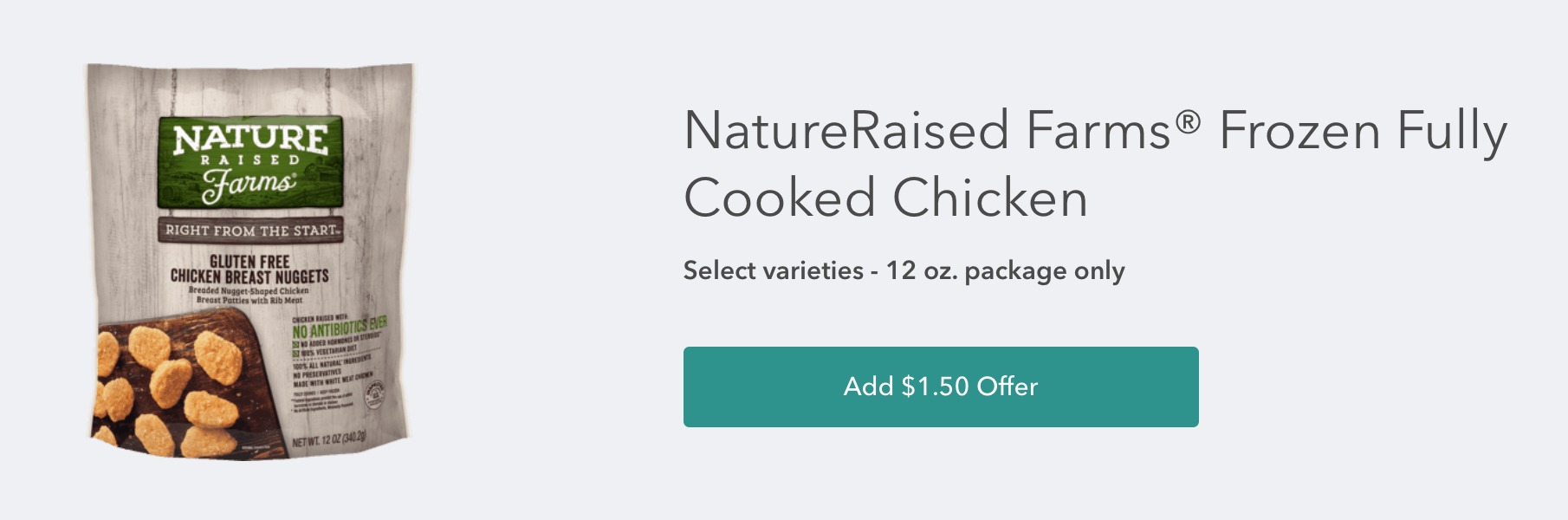Click No Antibiotics Ever text on bag
The height and width of the screenshot is (520, 1568).
click(x=340, y=328)
